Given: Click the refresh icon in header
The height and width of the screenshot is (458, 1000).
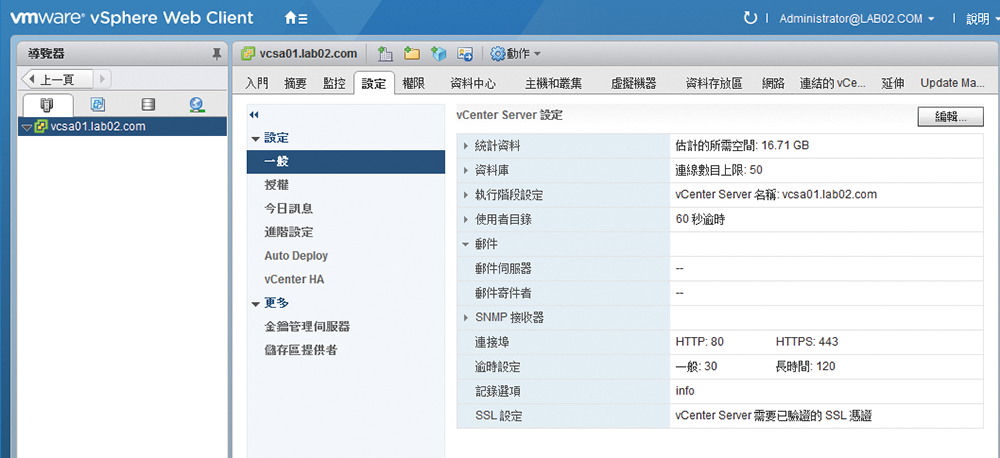Looking at the screenshot, I should pyautogui.click(x=750, y=18).
